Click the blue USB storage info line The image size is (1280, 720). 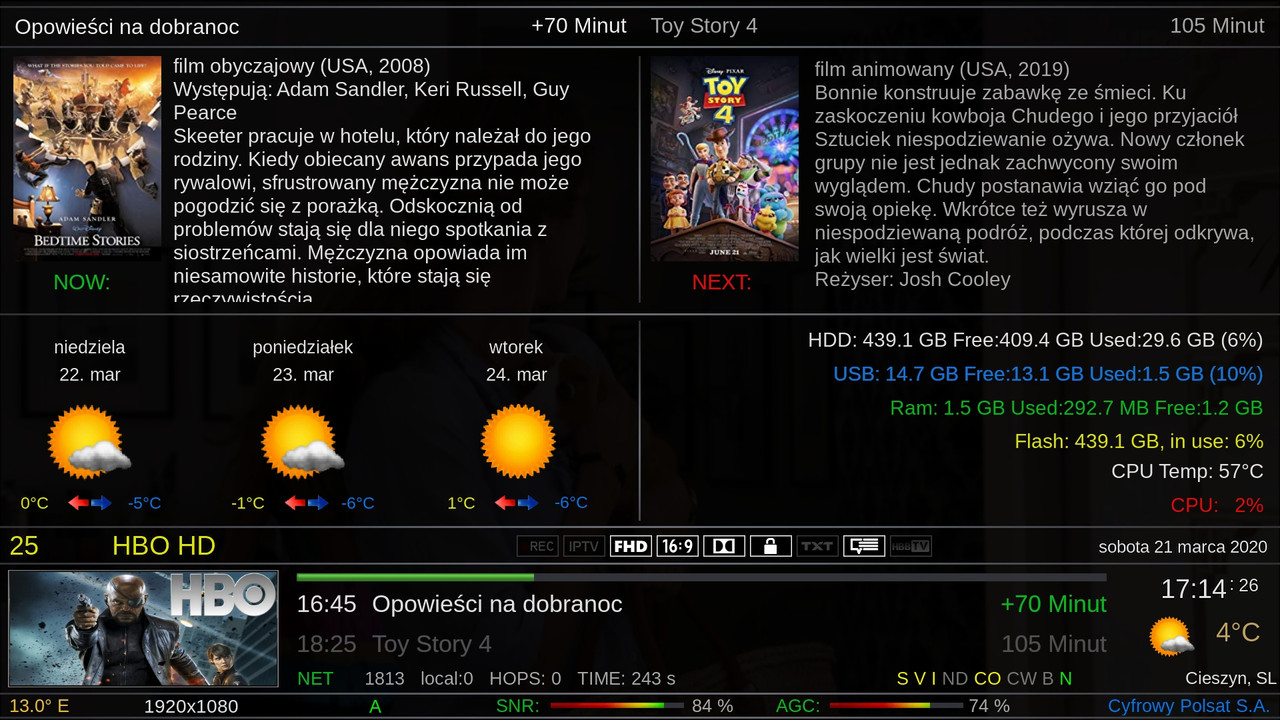click(x=1048, y=374)
